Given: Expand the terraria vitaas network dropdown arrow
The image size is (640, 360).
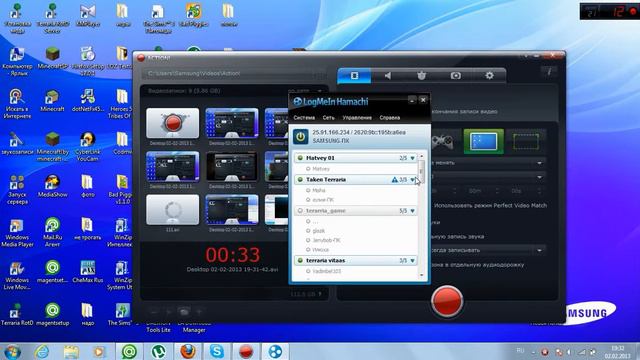Looking at the screenshot, I should point(413,260).
